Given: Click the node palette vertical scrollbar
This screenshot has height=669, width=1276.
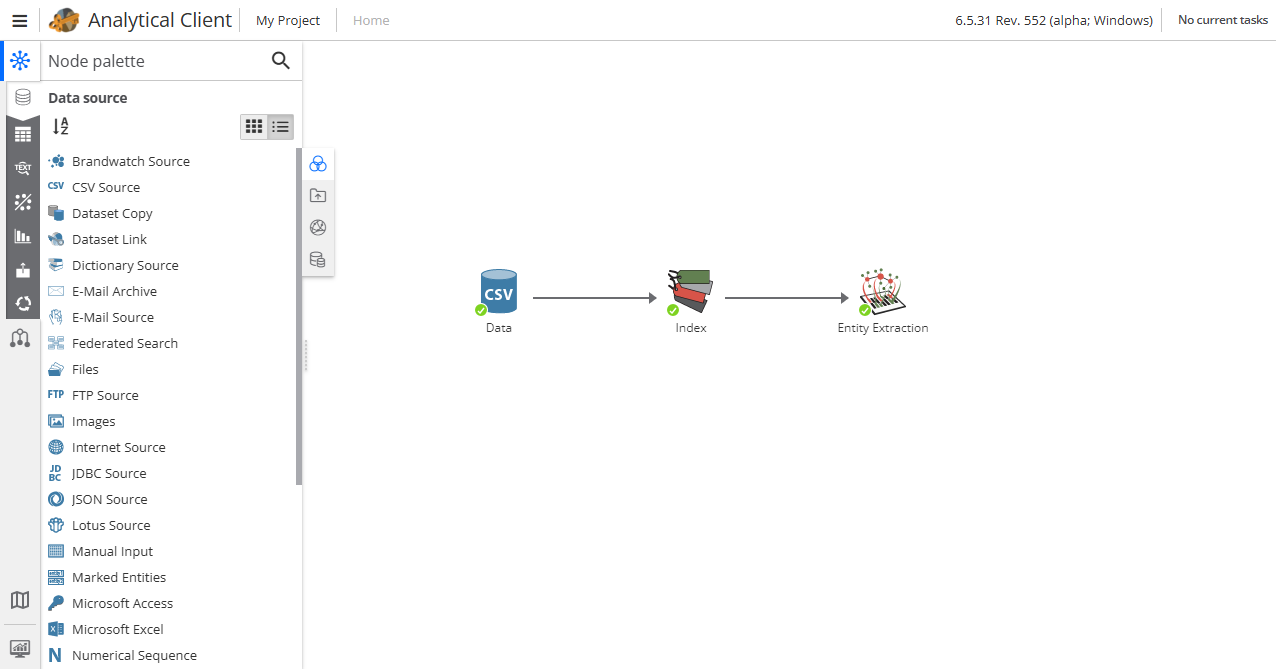Looking at the screenshot, I should [299, 316].
